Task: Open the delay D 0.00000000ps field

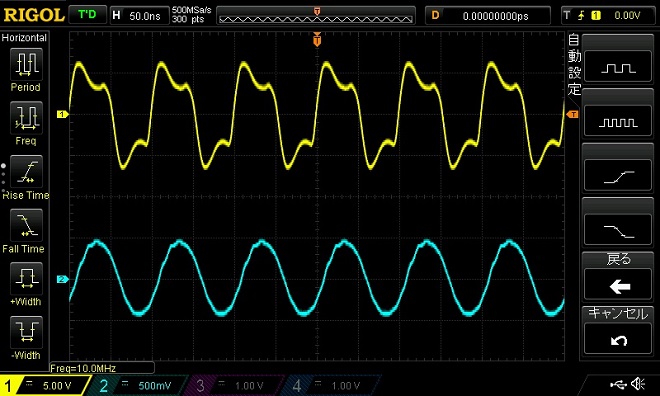Action: click(488, 16)
